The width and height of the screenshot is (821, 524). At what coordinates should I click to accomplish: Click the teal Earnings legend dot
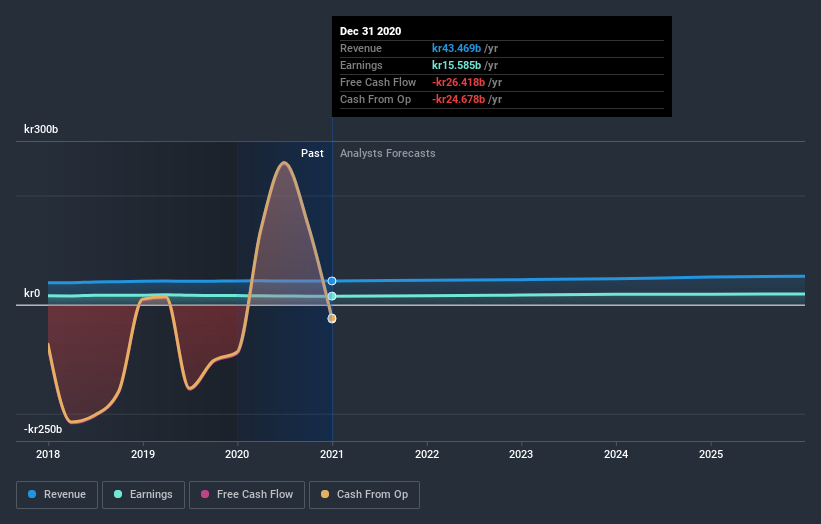(x=118, y=494)
